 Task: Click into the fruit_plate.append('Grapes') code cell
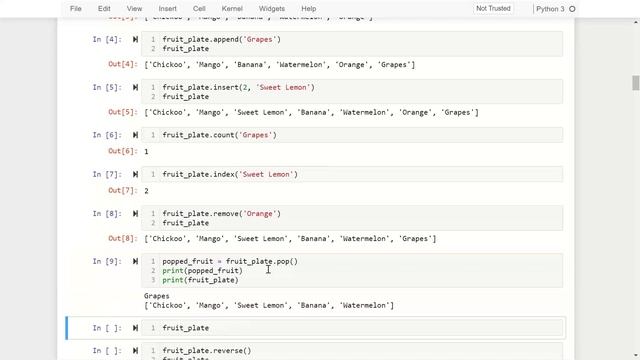352,44
